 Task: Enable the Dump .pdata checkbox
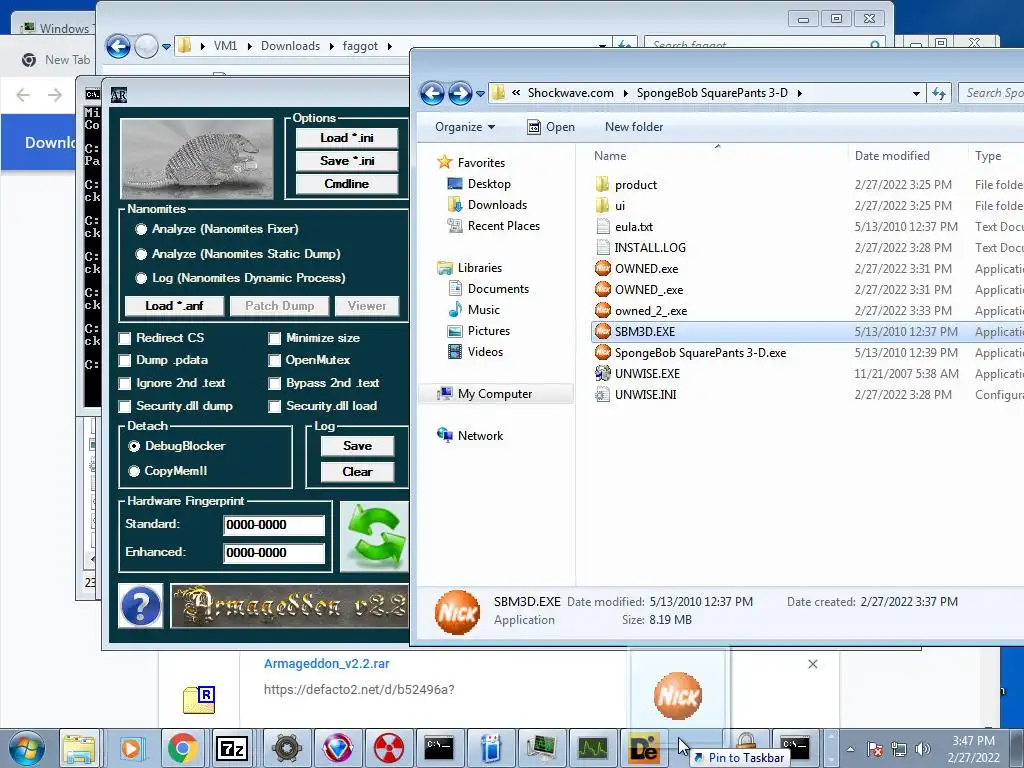(125, 360)
